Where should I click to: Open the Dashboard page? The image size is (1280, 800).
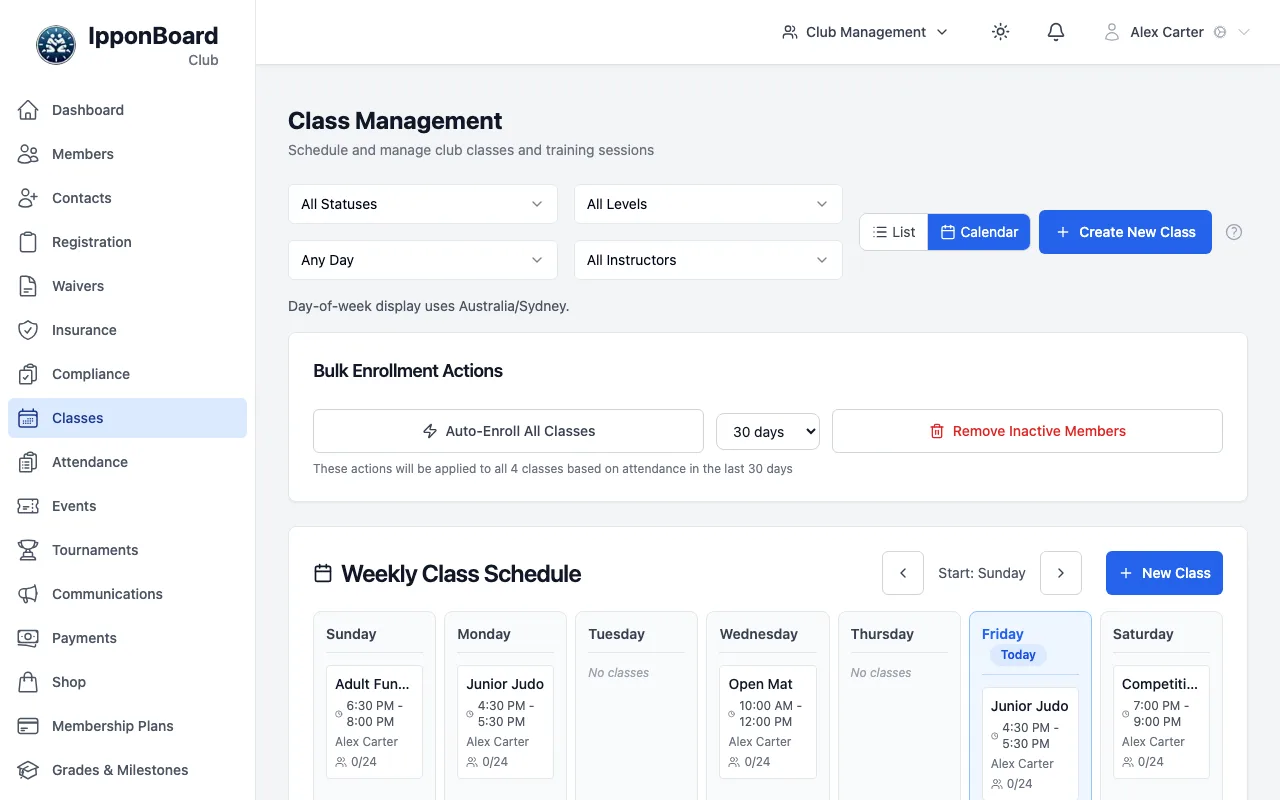click(x=127, y=110)
